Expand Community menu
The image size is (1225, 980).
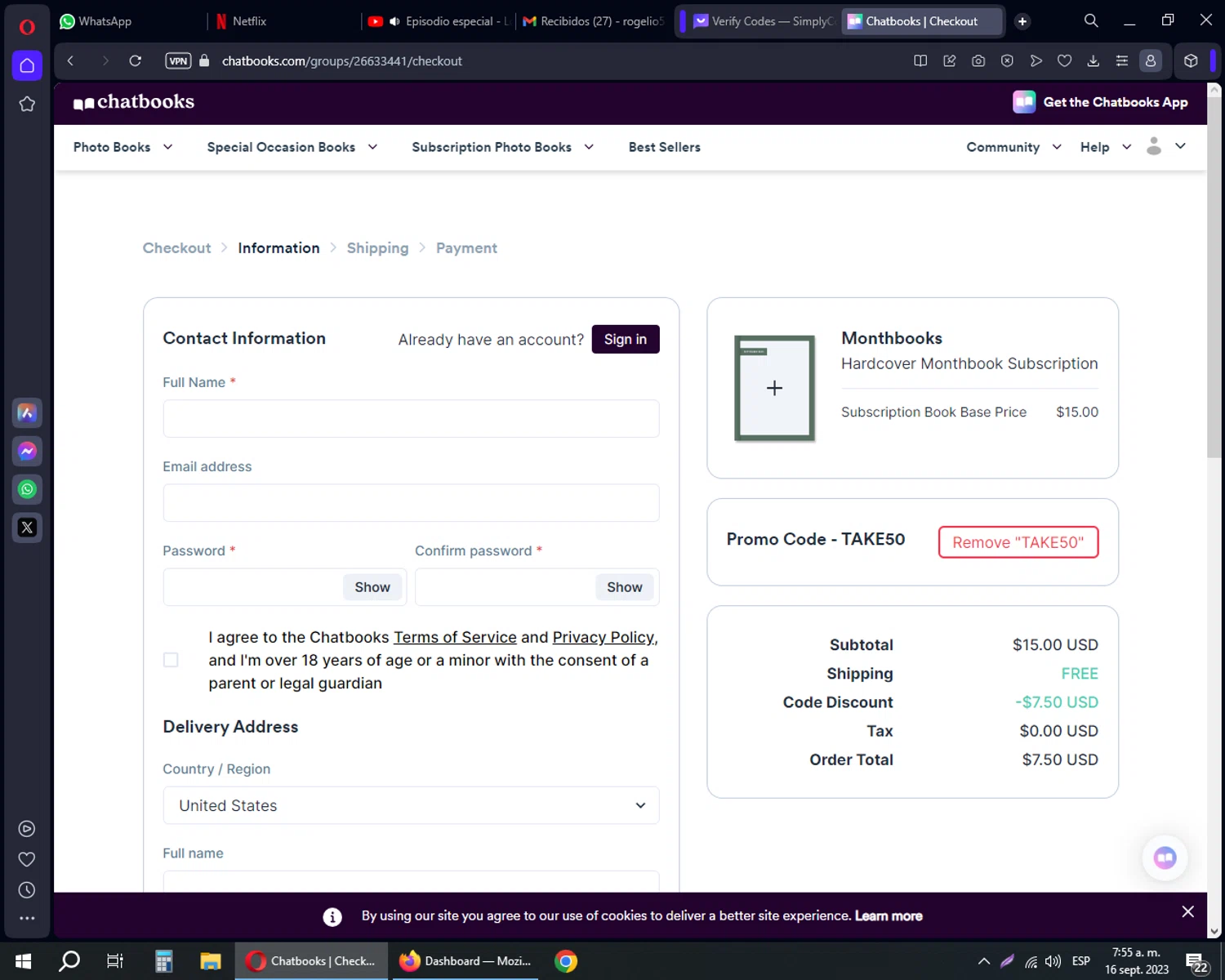(1013, 147)
